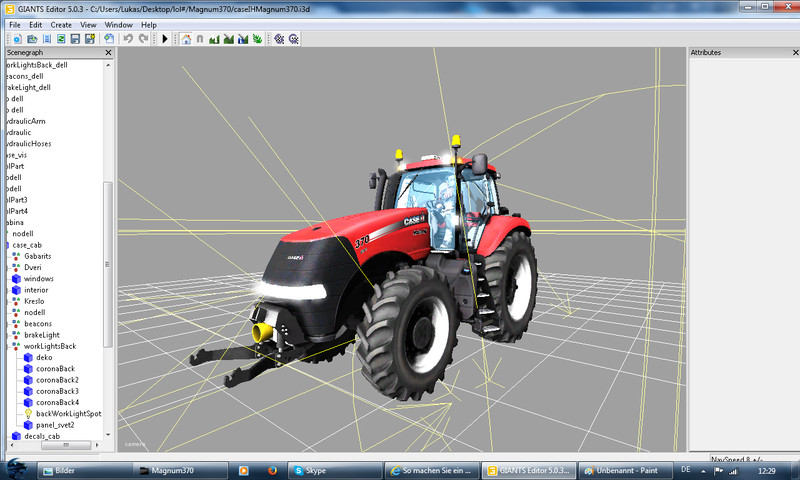Select the brakeLight node

point(42,335)
